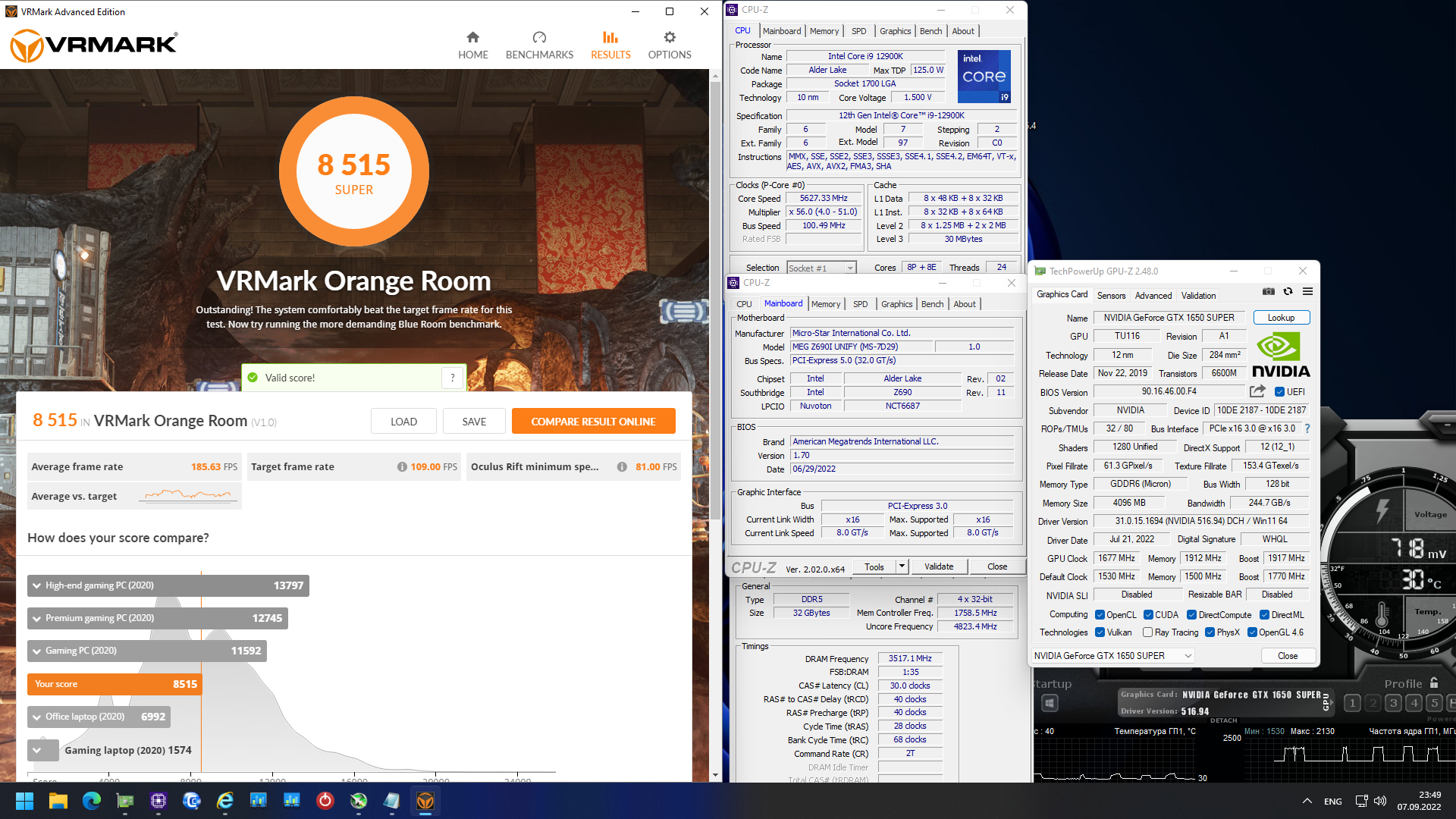Click the question mark beside Valid score
Viewport: 1456px width, 819px height.
coord(453,378)
